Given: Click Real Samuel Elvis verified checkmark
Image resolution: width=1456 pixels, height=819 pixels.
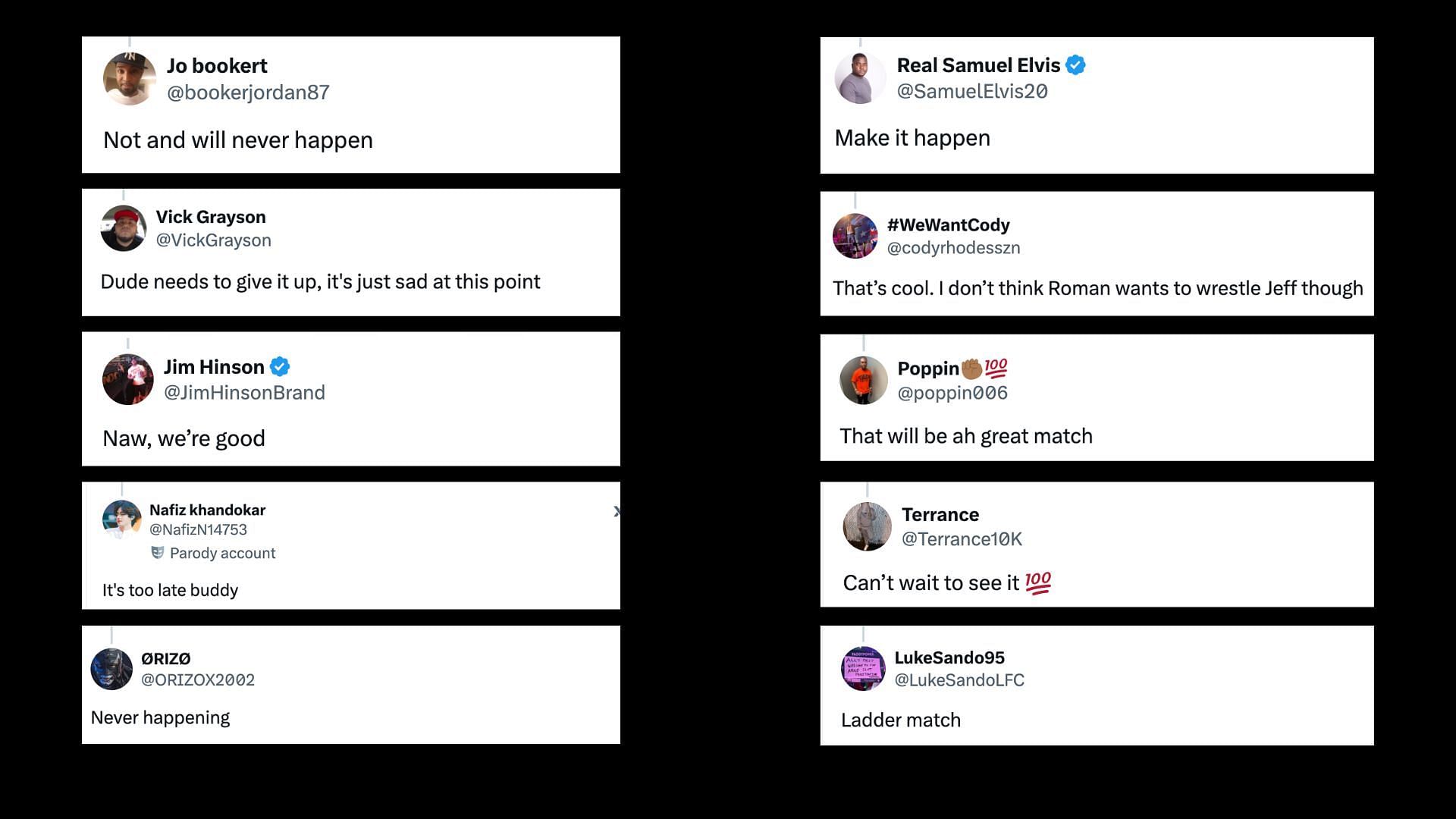Looking at the screenshot, I should [x=1075, y=65].
